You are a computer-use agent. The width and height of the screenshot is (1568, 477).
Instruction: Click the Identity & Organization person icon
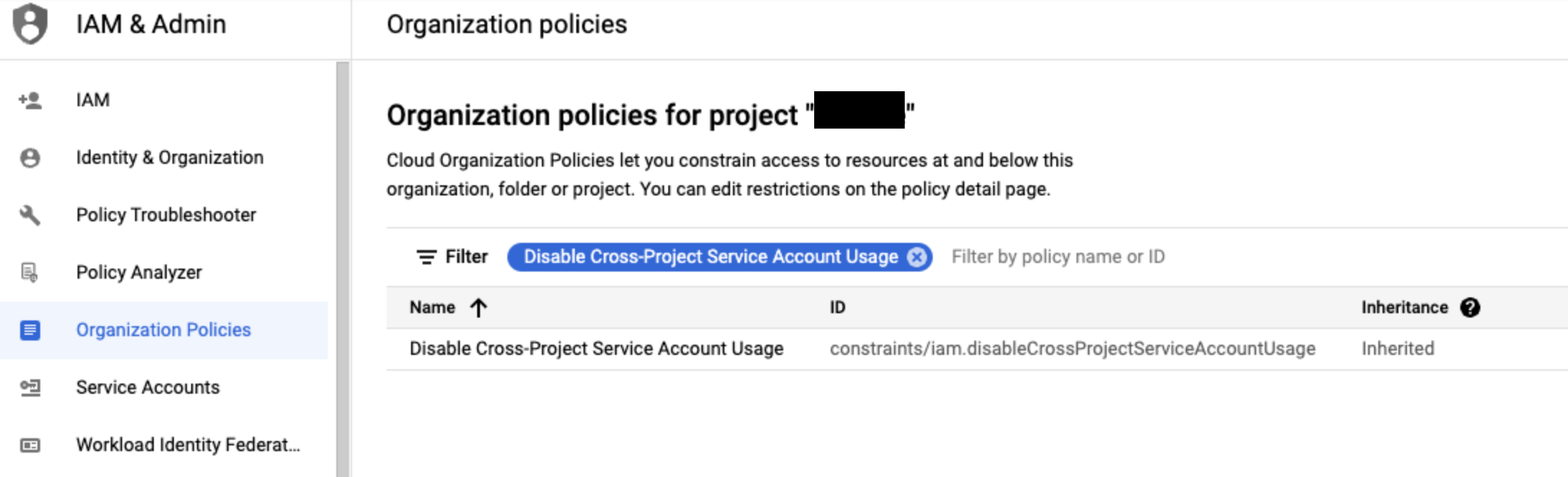30,157
